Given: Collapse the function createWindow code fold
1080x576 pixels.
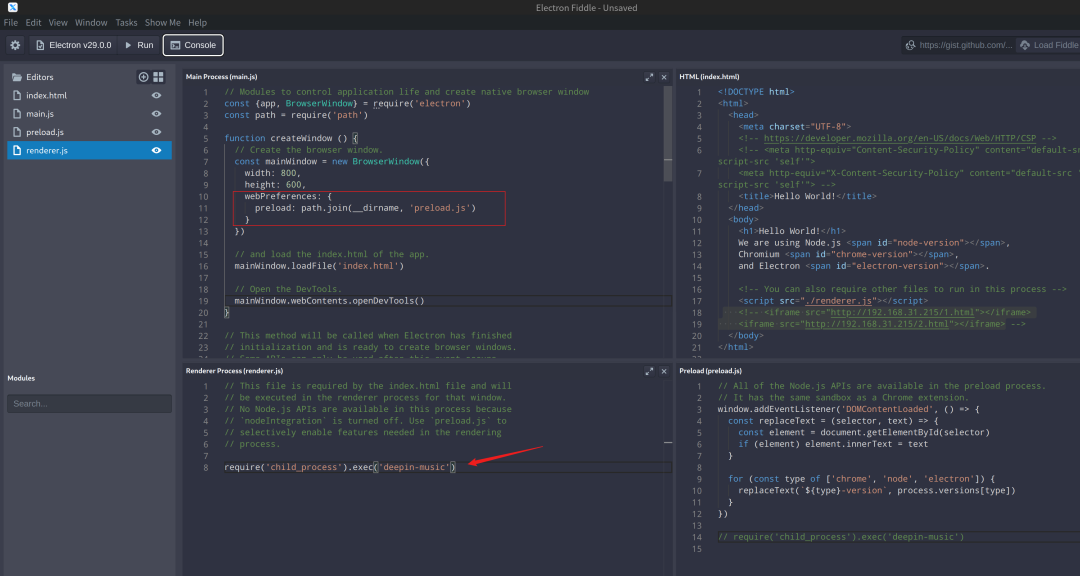Looking at the screenshot, I should [x=216, y=138].
